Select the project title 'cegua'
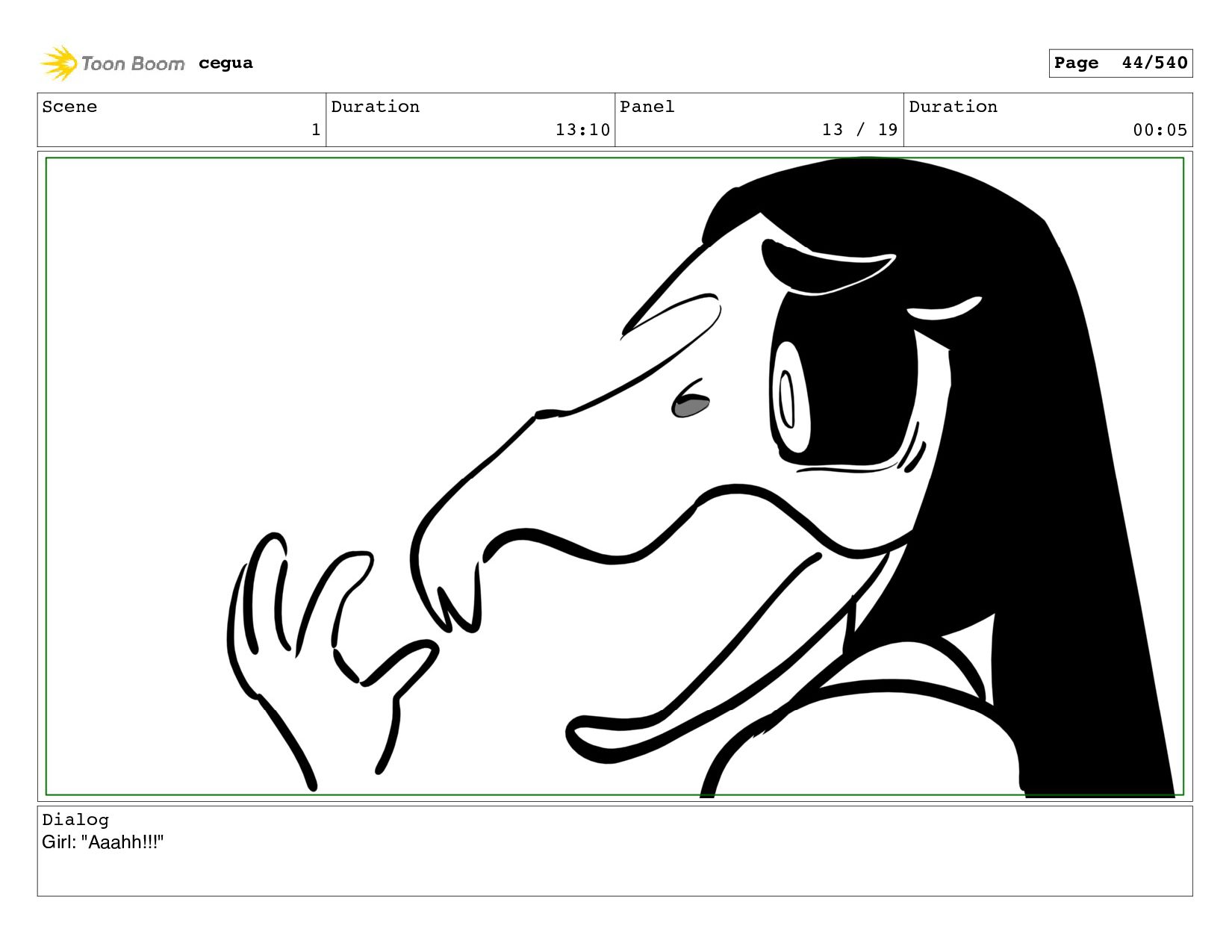The width and height of the screenshot is (1232, 952). pyautogui.click(x=225, y=63)
